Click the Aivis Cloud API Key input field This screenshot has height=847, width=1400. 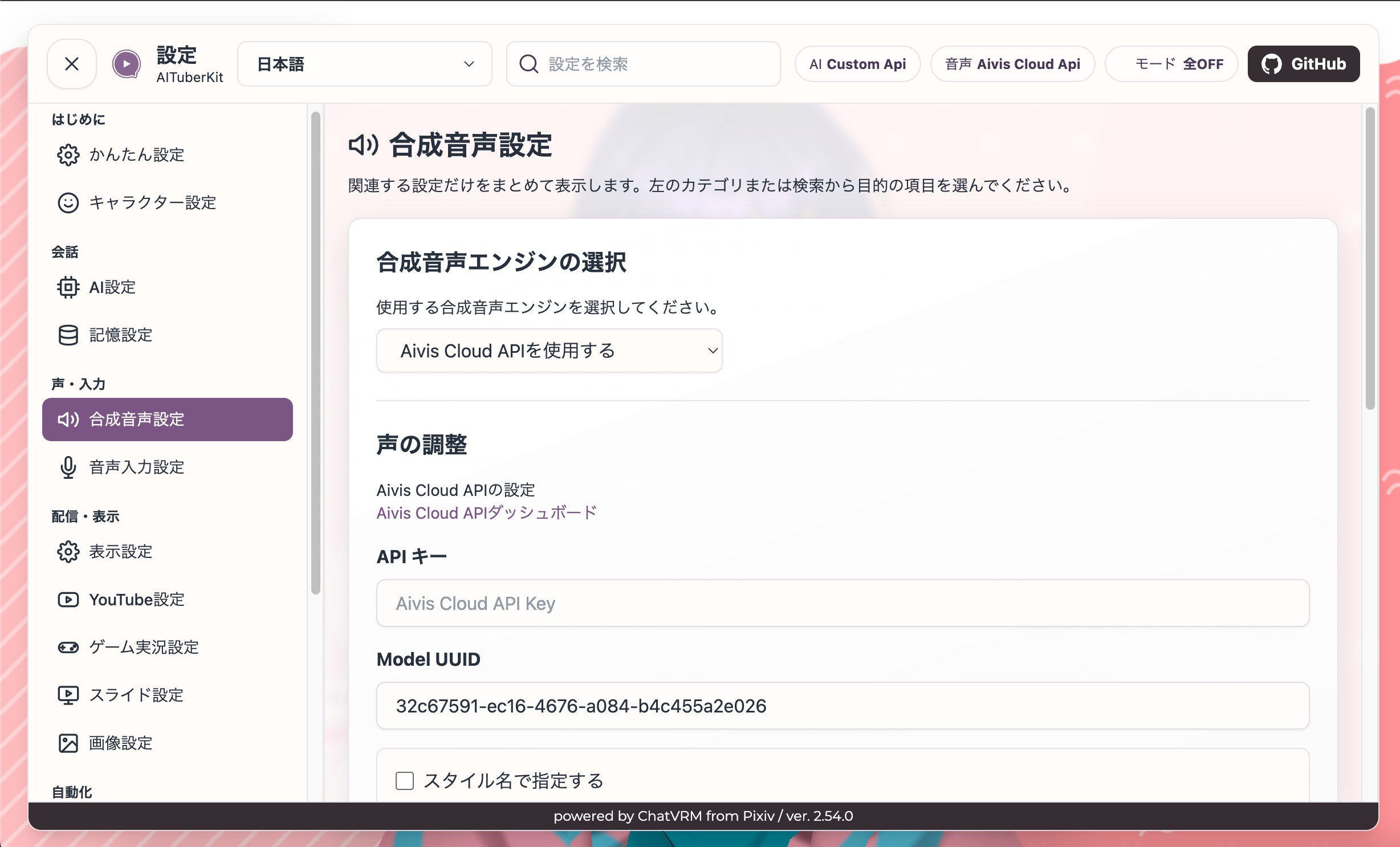(x=843, y=603)
